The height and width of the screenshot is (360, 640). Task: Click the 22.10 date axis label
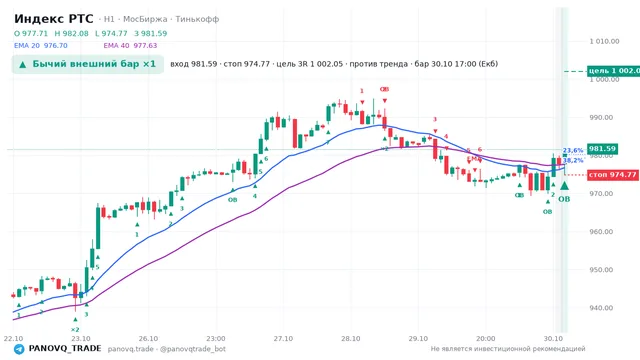[13, 339]
